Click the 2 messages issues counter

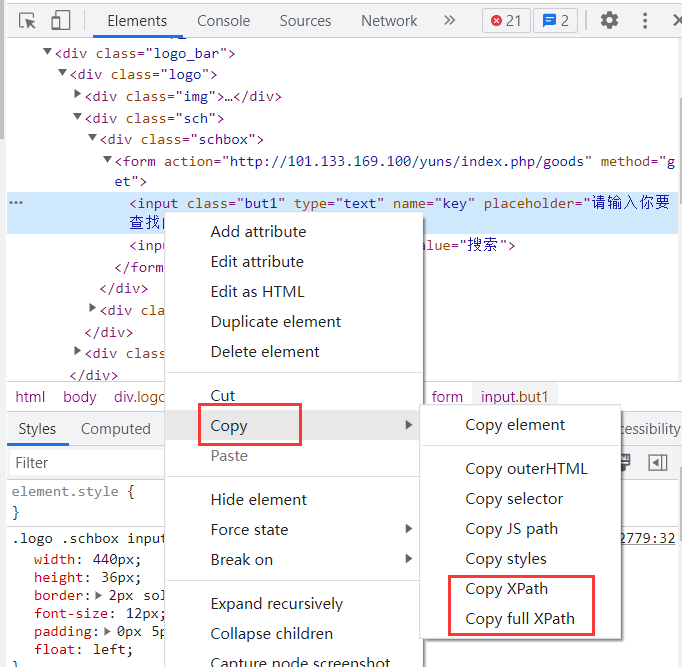click(x=555, y=20)
